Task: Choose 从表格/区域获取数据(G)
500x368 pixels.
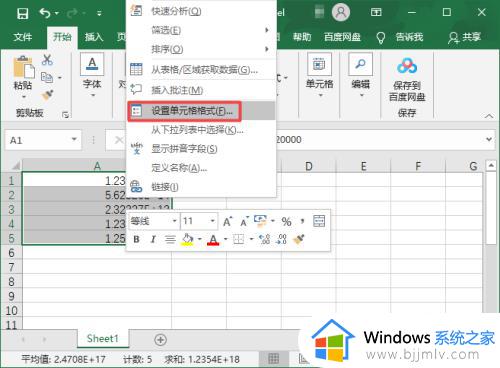Action: pos(201,70)
